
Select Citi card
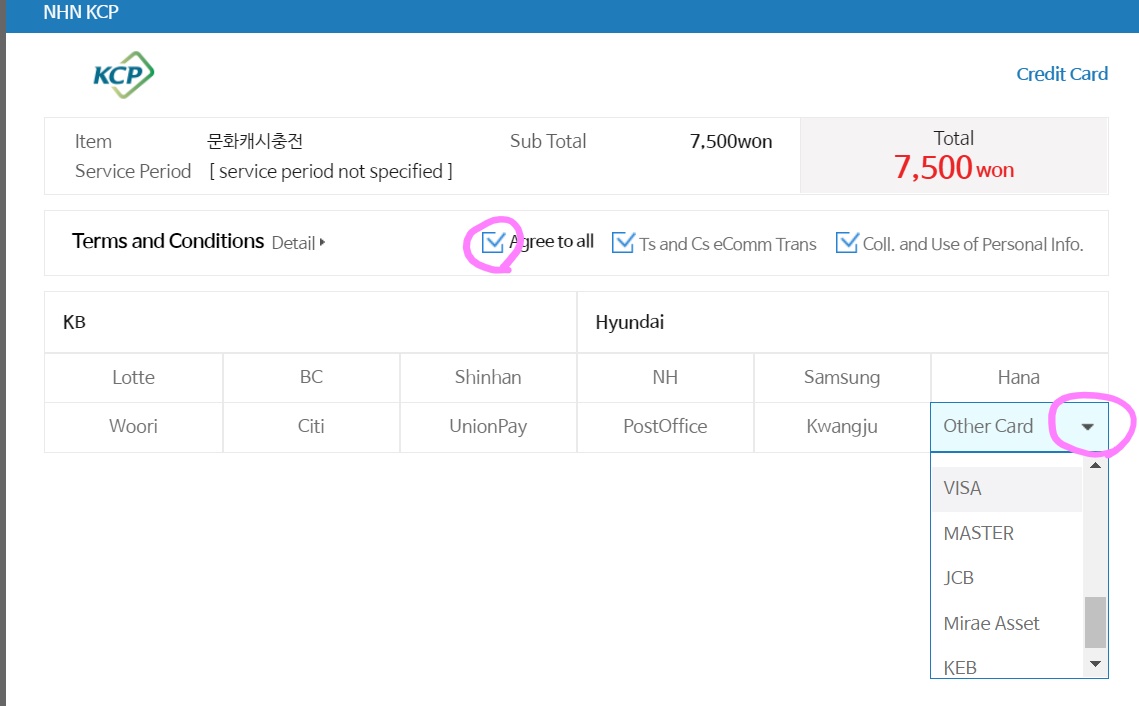point(311,427)
